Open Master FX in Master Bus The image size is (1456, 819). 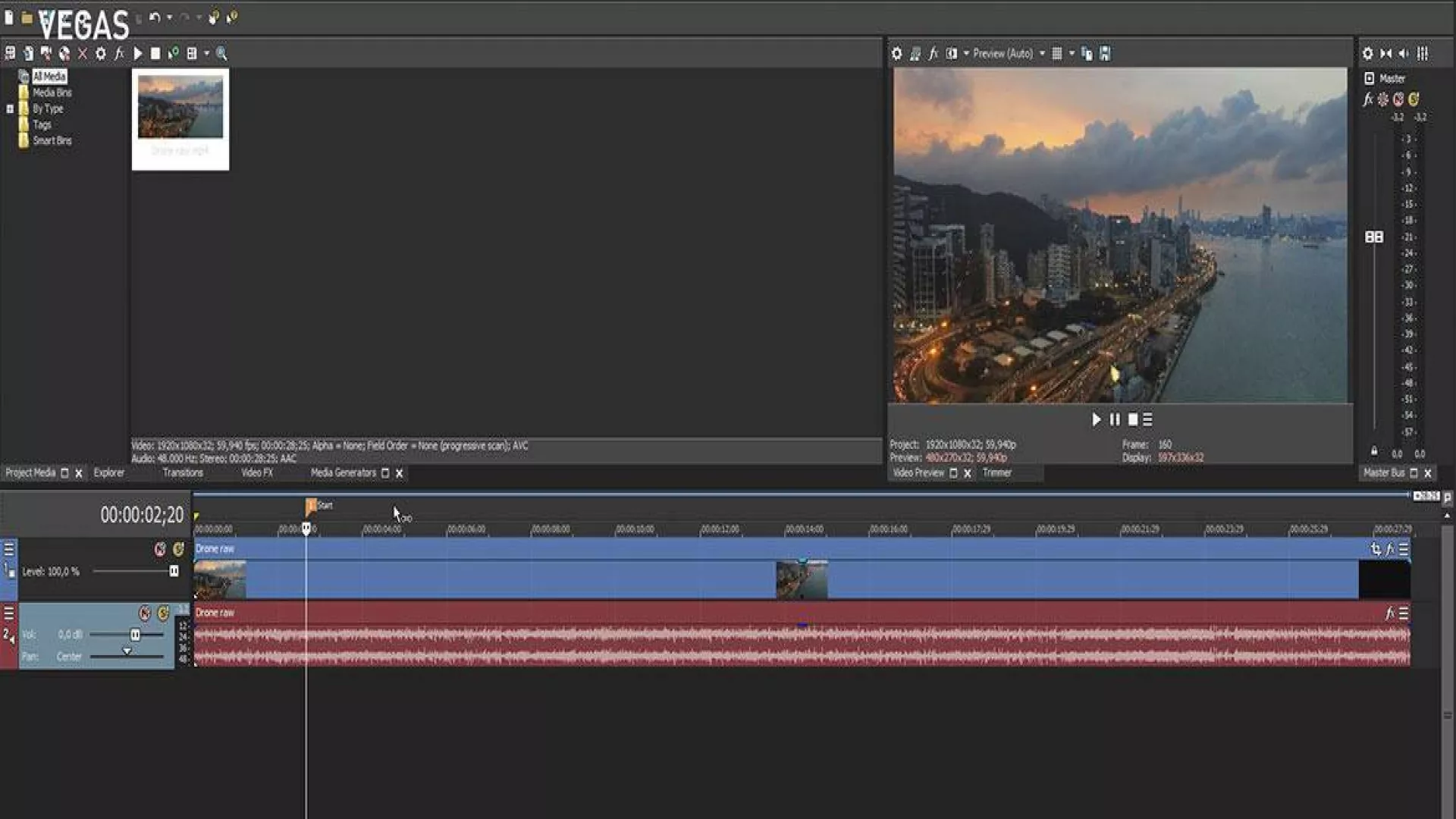tap(1368, 99)
